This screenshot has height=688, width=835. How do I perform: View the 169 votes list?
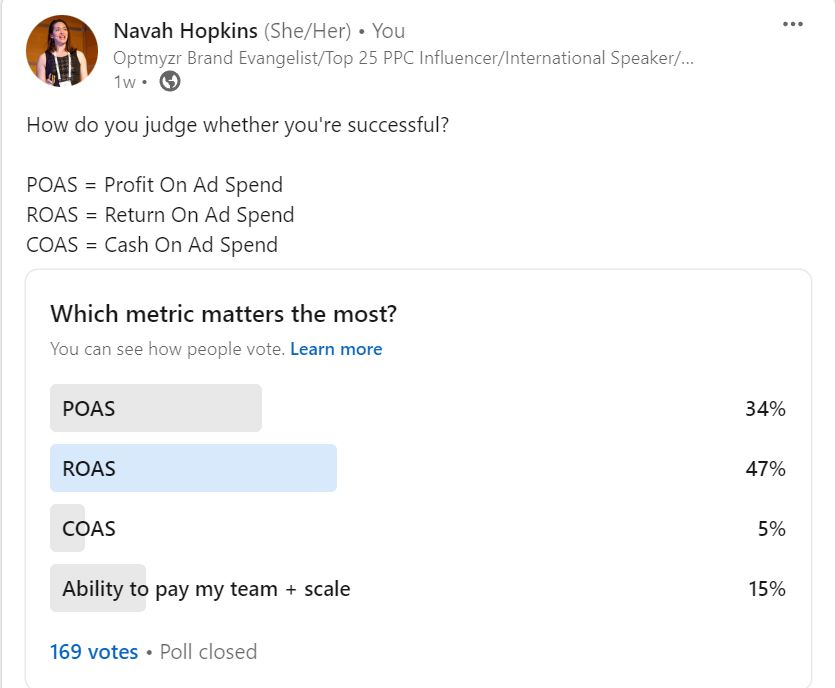(x=94, y=652)
